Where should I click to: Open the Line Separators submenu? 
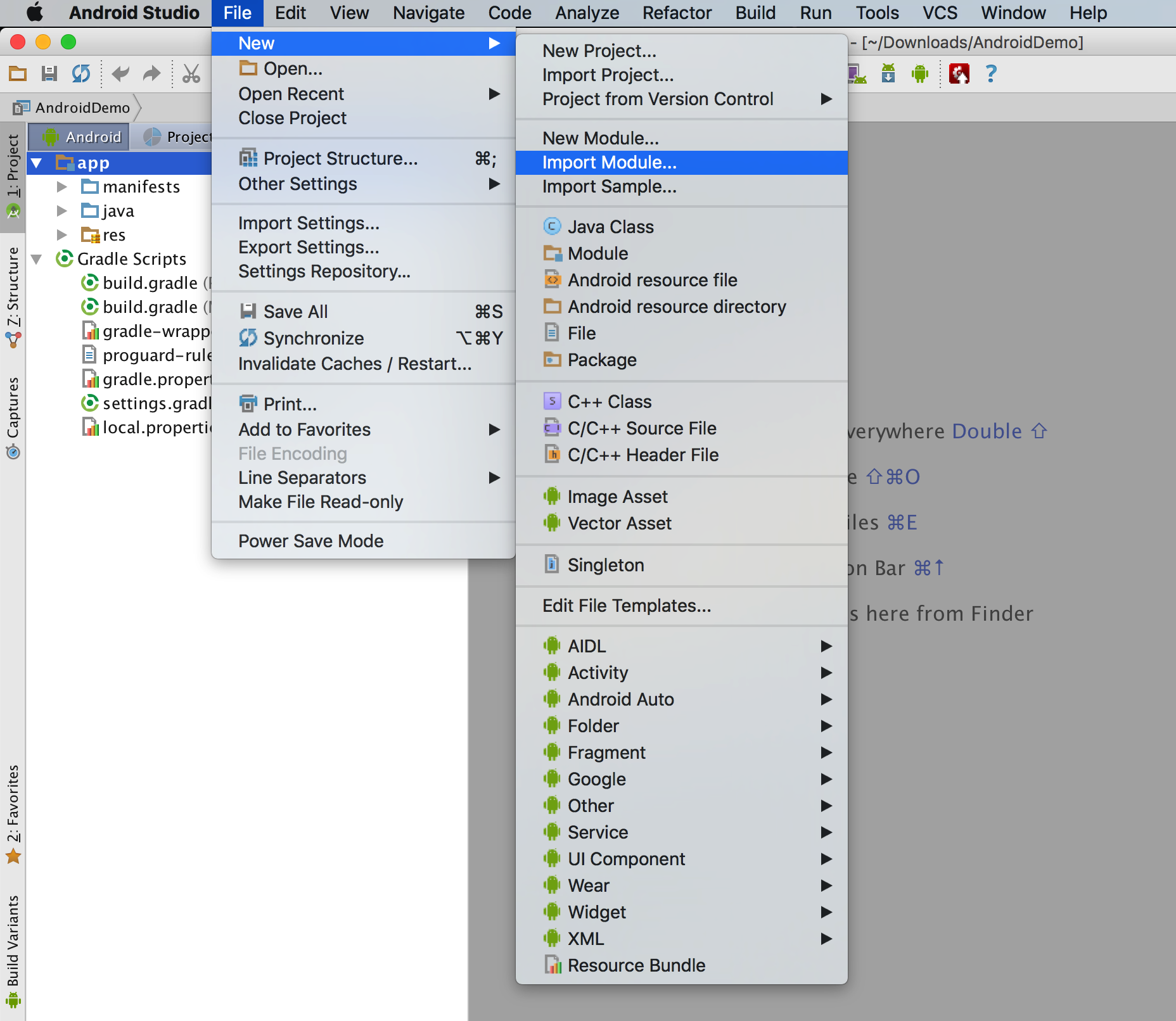pyautogui.click(x=364, y=478)
